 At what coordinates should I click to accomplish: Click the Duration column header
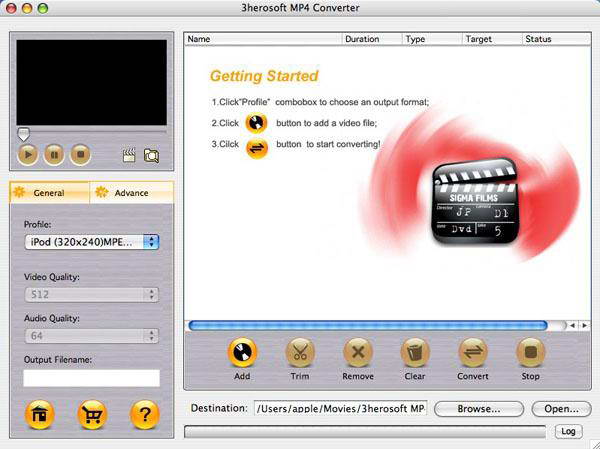[x=372, y=39]
